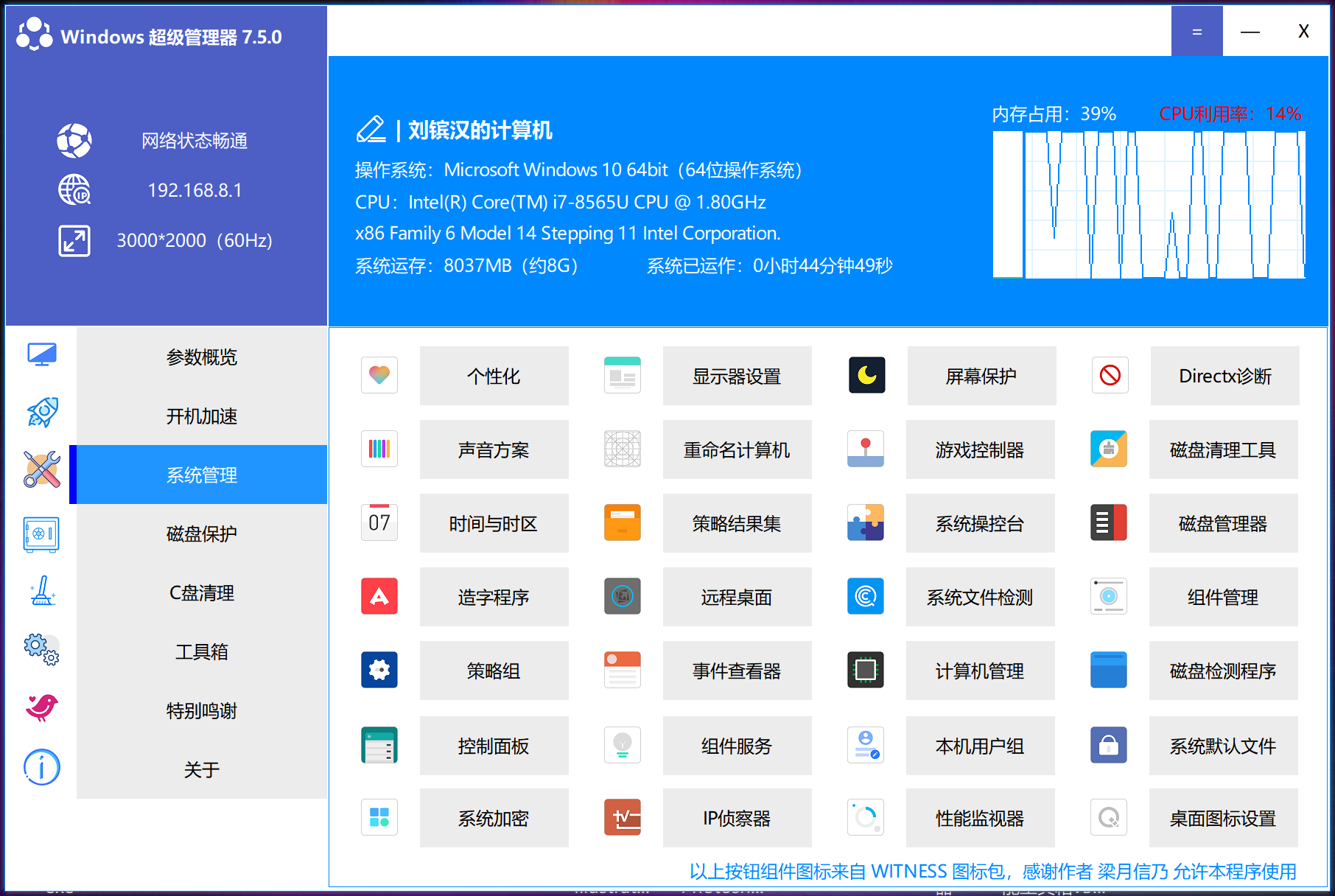Launch 事件查看器 button
This screenshot has width=1335, height=896.
[x=737, y=671]
